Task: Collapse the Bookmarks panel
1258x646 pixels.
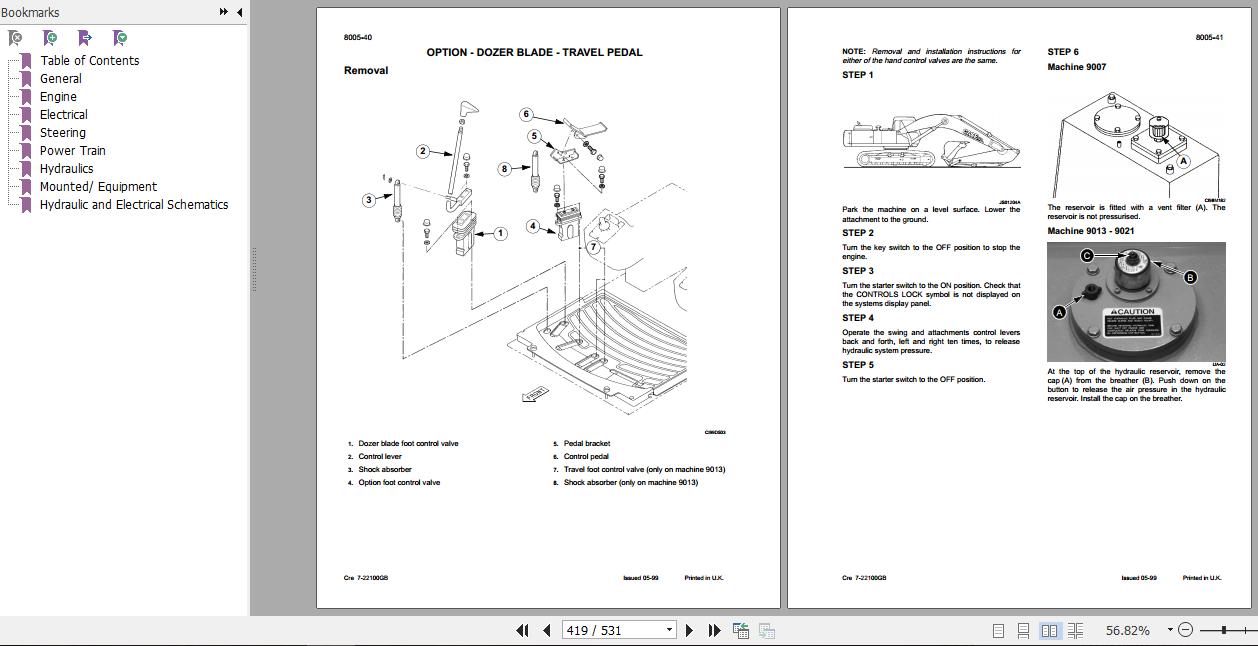Action: tap(238, 12)
